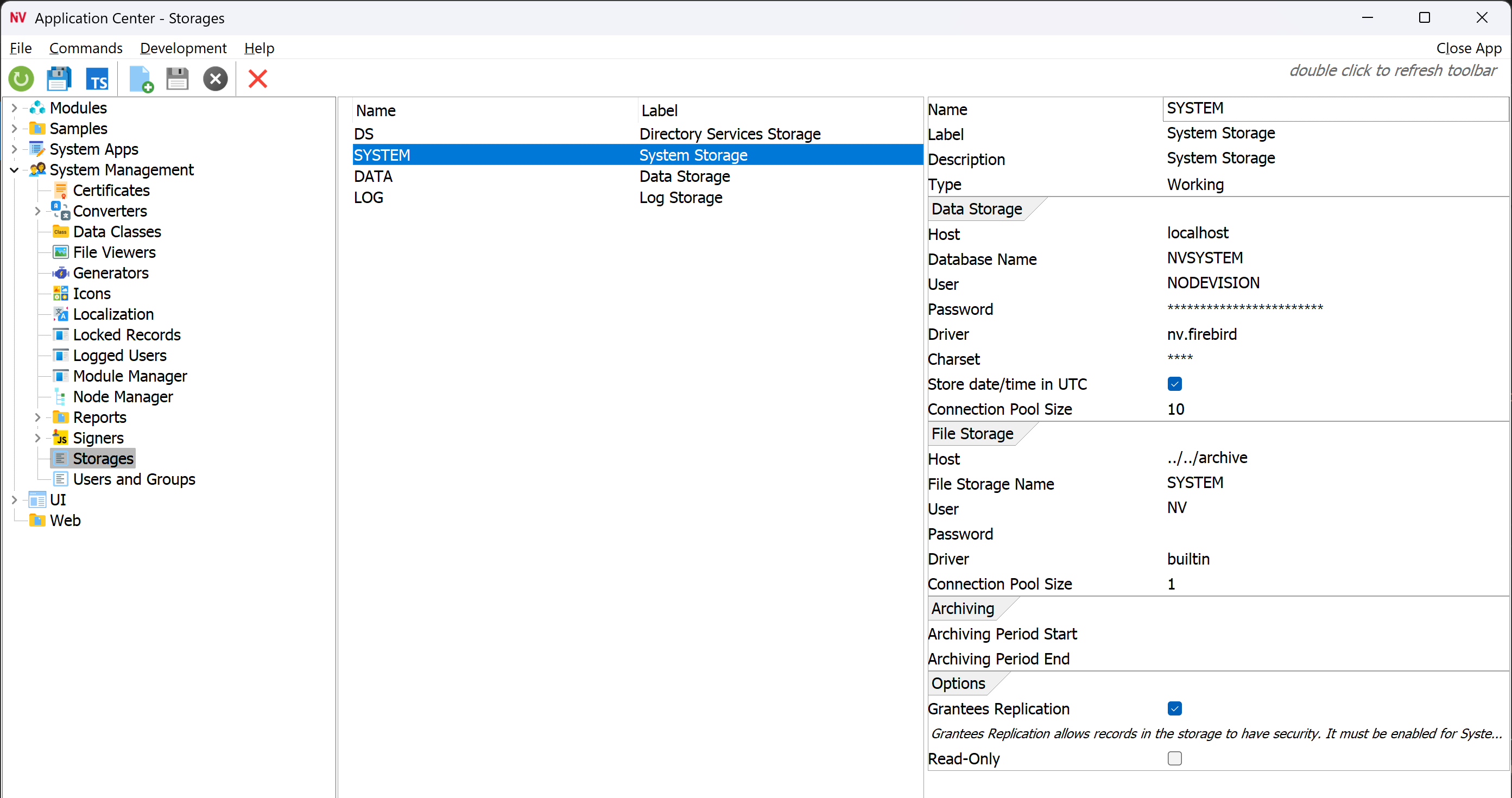
Task: Click the Certificates tree icon
Action: click(60, 190)
